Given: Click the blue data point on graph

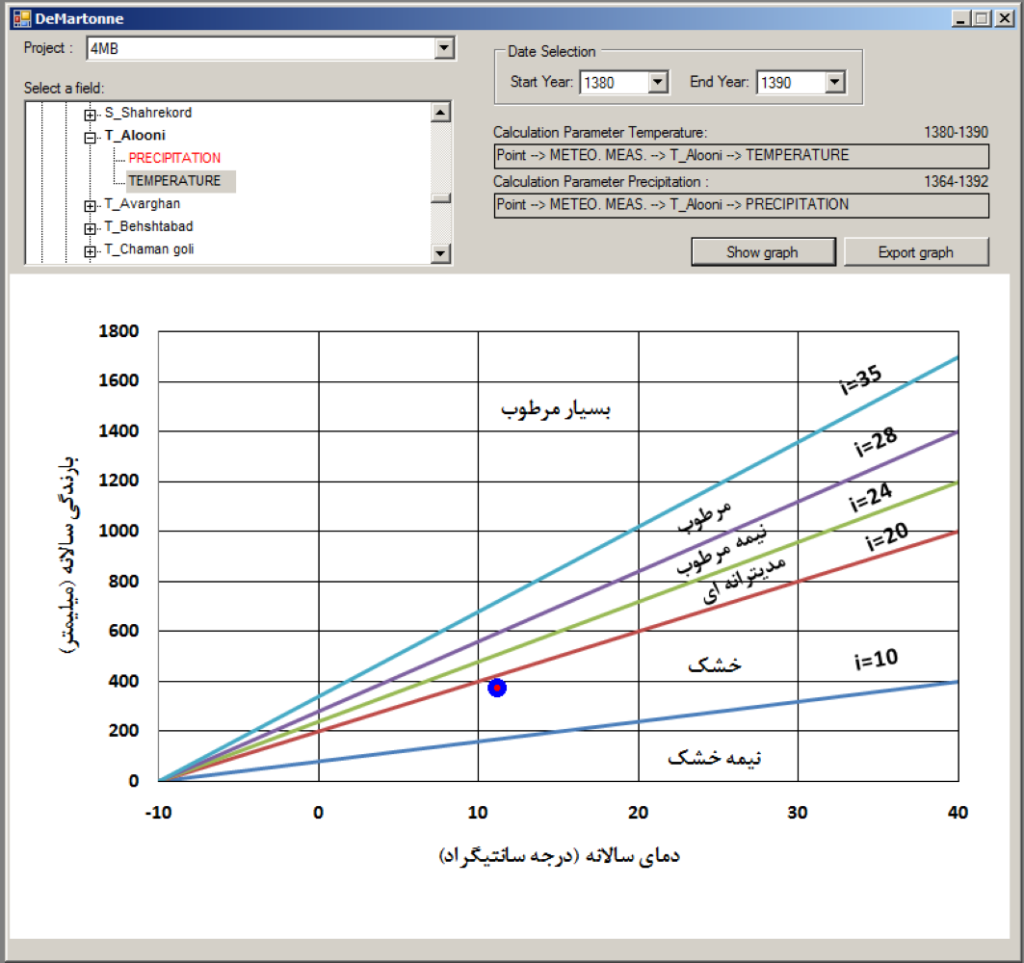Looking at the screenshot, I should click(x=497, y=688).
